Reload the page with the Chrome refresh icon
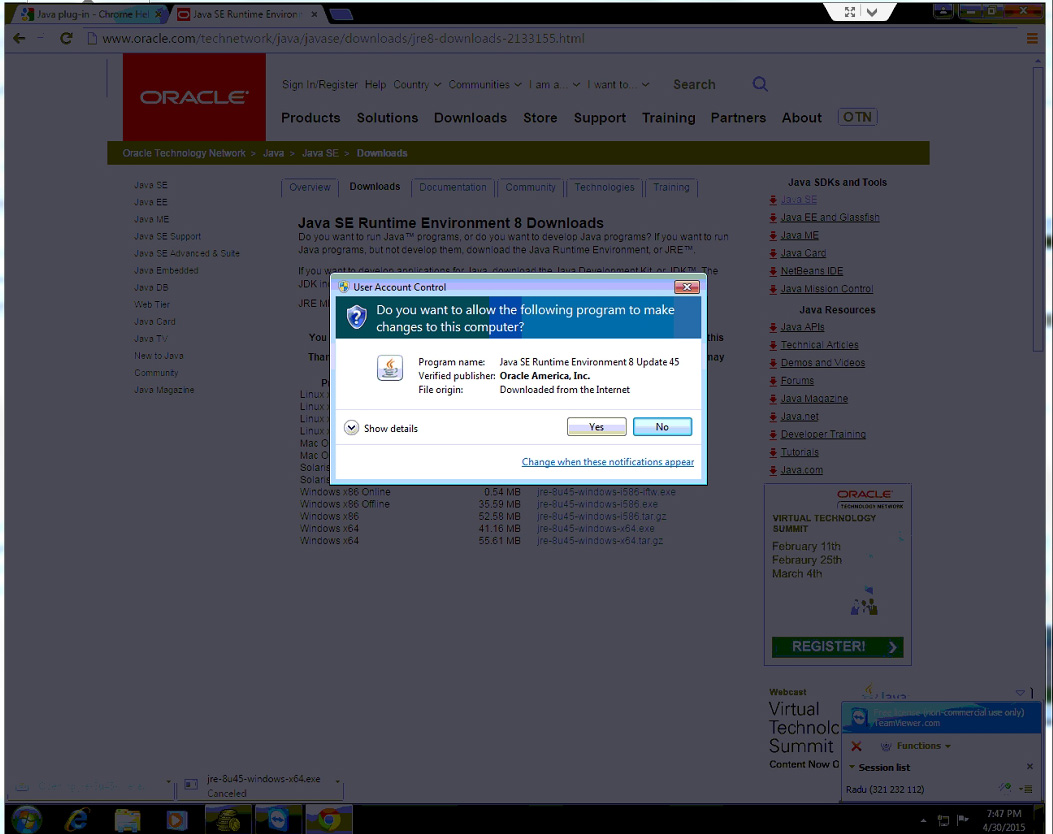This screenshot has width=1053, height=834. [66, 38]
